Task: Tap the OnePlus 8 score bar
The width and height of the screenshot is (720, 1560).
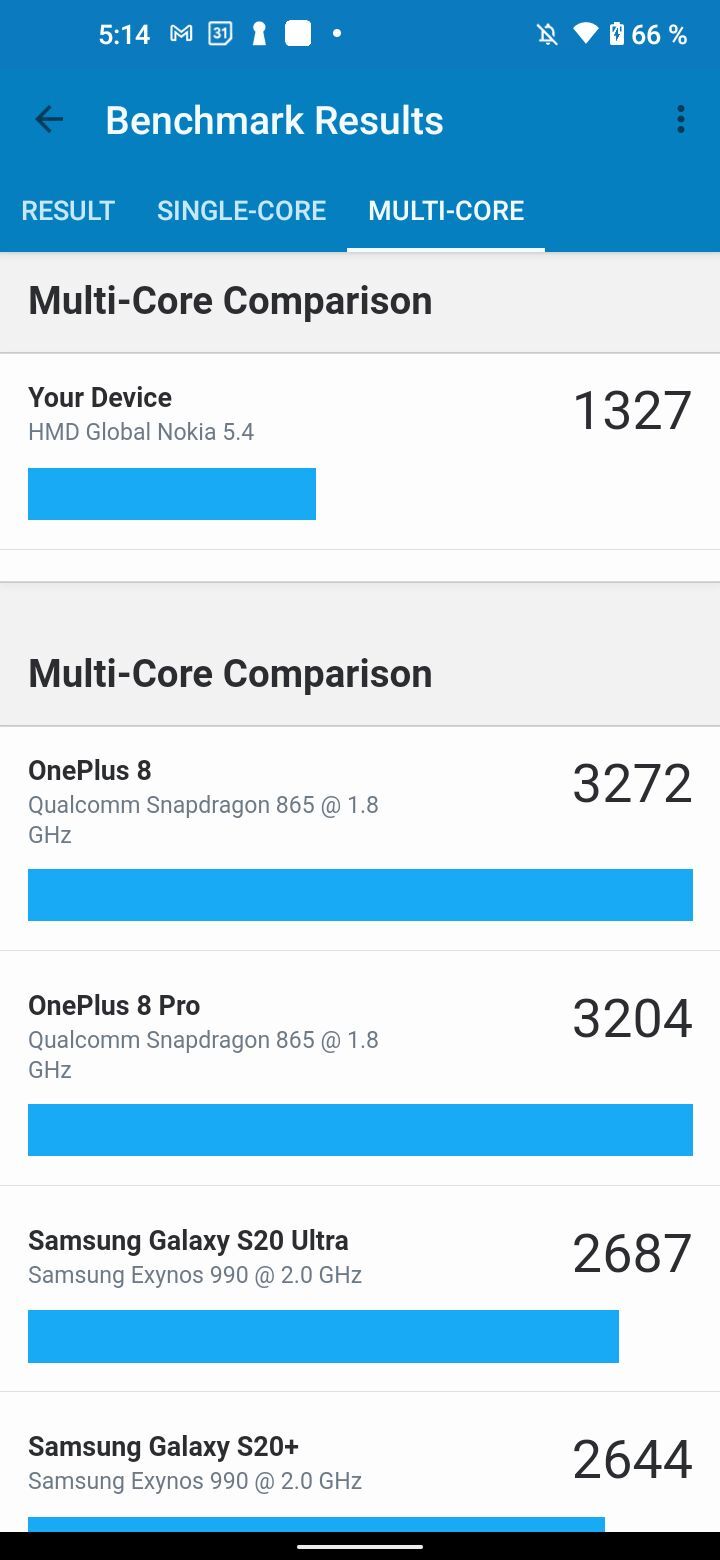Action: 360,895
